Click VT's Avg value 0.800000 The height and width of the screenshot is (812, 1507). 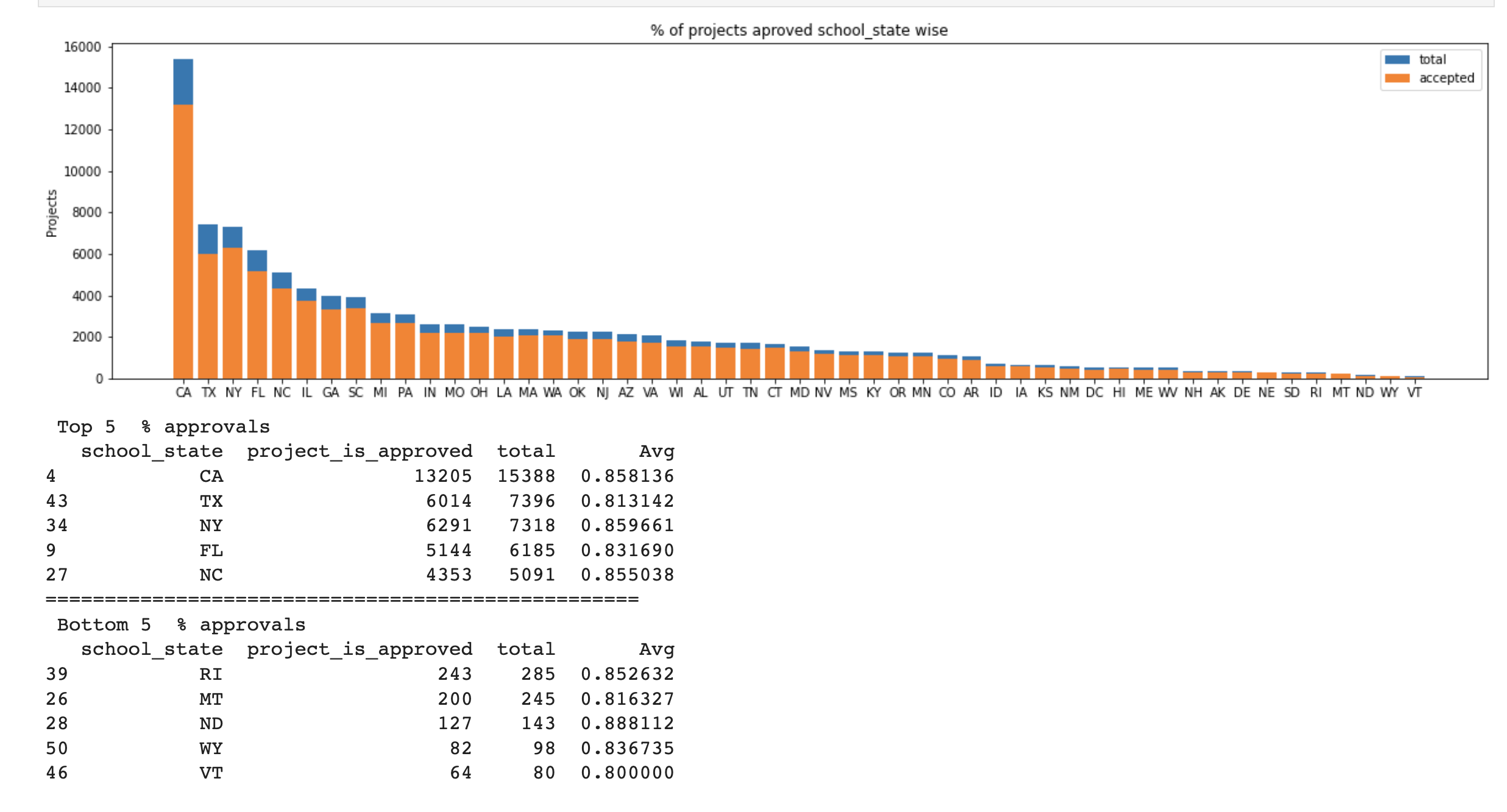tap(627, 773)
